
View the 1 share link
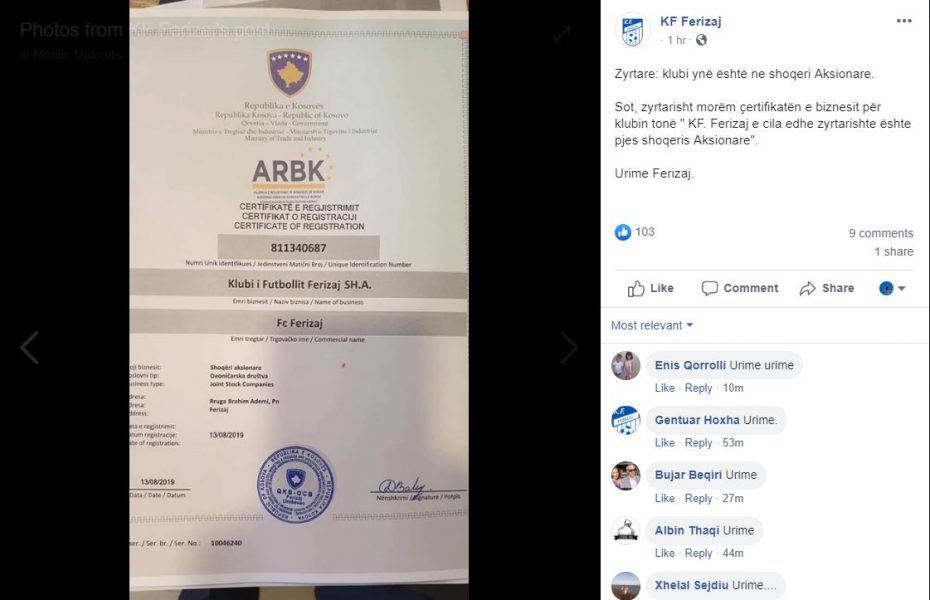(x=893, y=251)
